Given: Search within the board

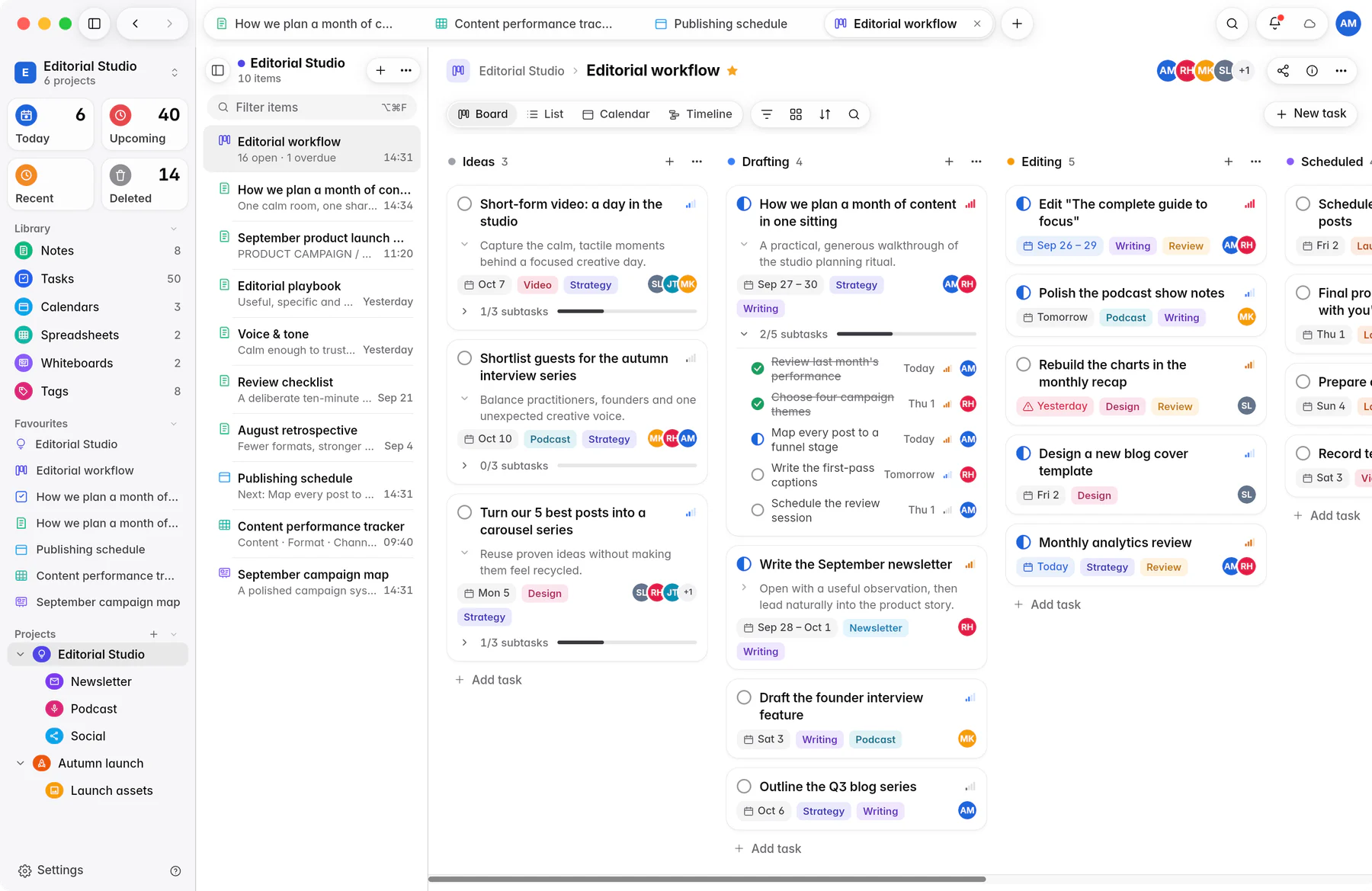Looking at the screenshot, I should 854,114.
